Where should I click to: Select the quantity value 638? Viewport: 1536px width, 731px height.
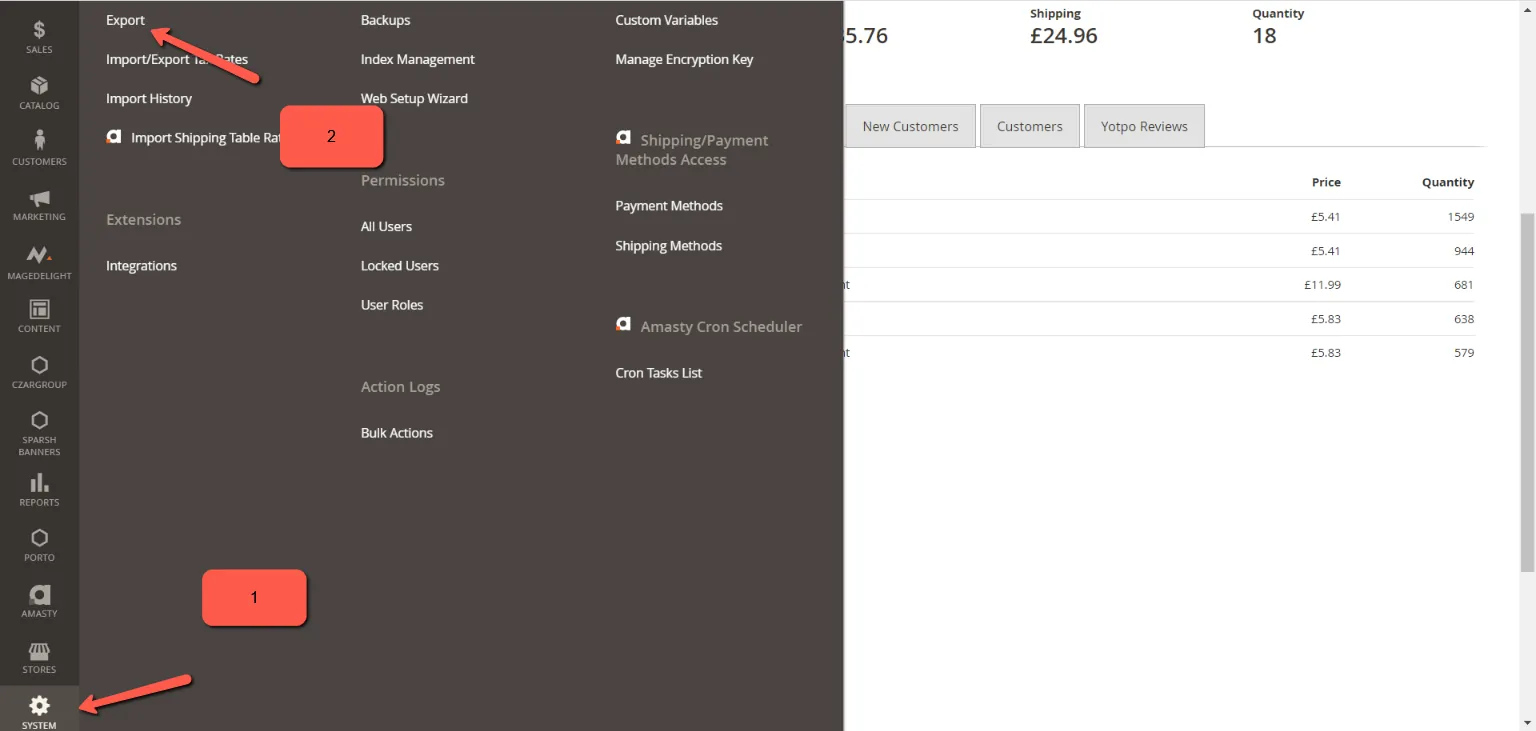pos(1464,319)
